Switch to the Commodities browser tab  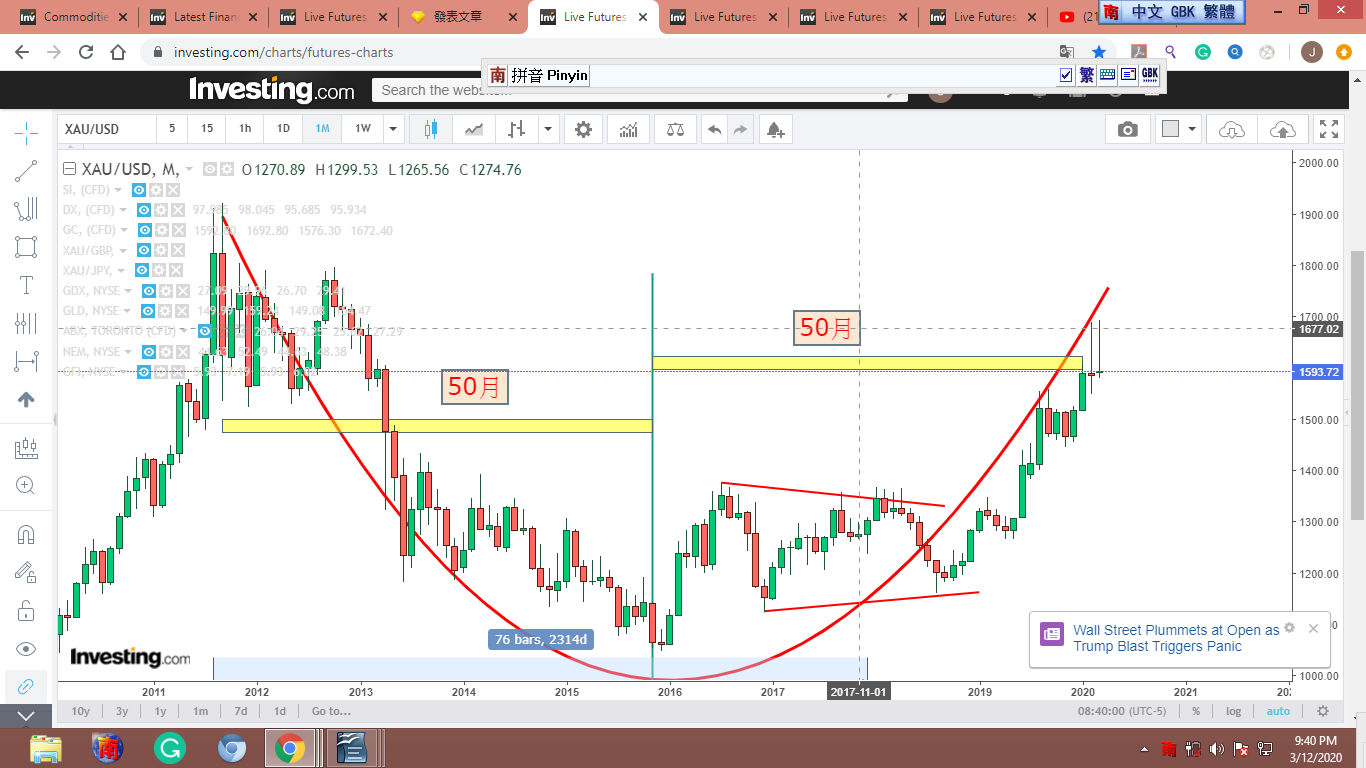(74, 17)
